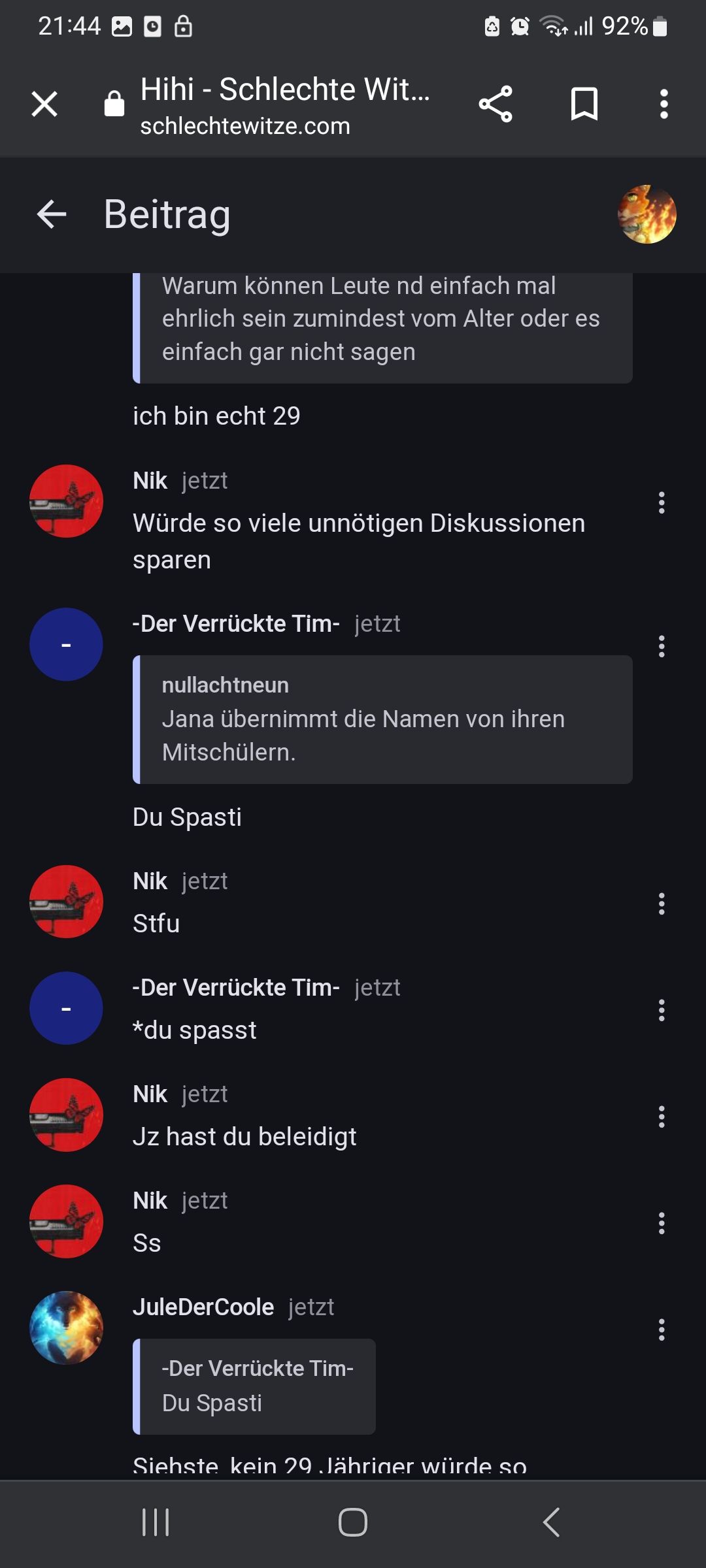The image size is (706, 1568).
Task: Close the browser custom tab
Action: (44, 104)
